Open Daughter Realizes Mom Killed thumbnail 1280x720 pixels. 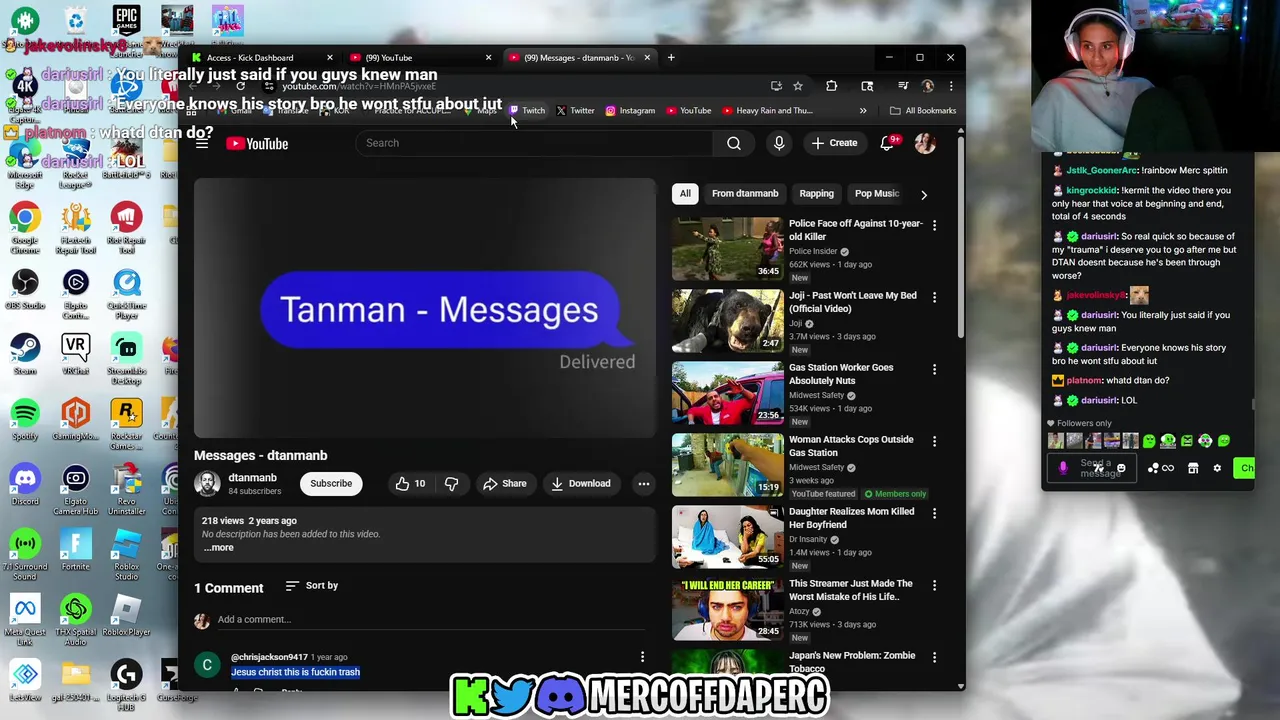pos(728,538)
